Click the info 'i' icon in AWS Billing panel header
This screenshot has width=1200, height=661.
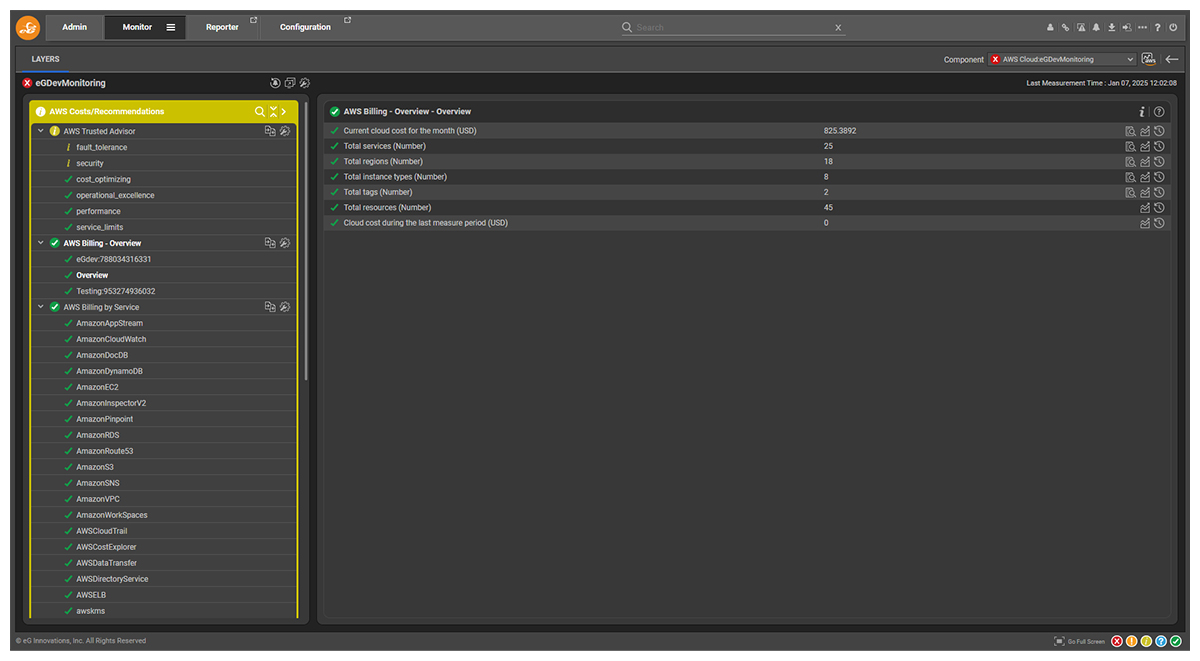pyautogui.click(x=1142, y=112)
